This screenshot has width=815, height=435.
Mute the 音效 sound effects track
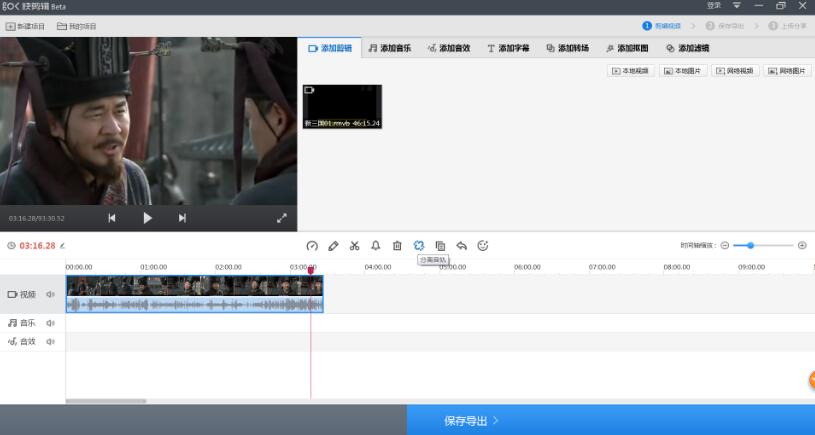click(50, 341)
